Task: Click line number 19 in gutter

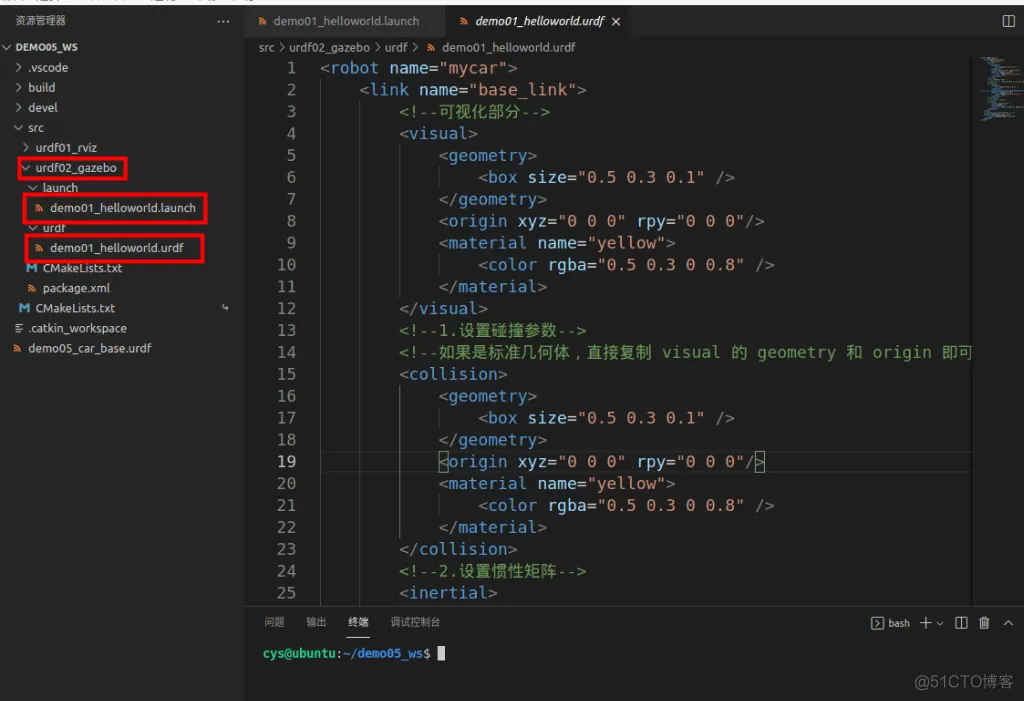Action: coord(287,462)
